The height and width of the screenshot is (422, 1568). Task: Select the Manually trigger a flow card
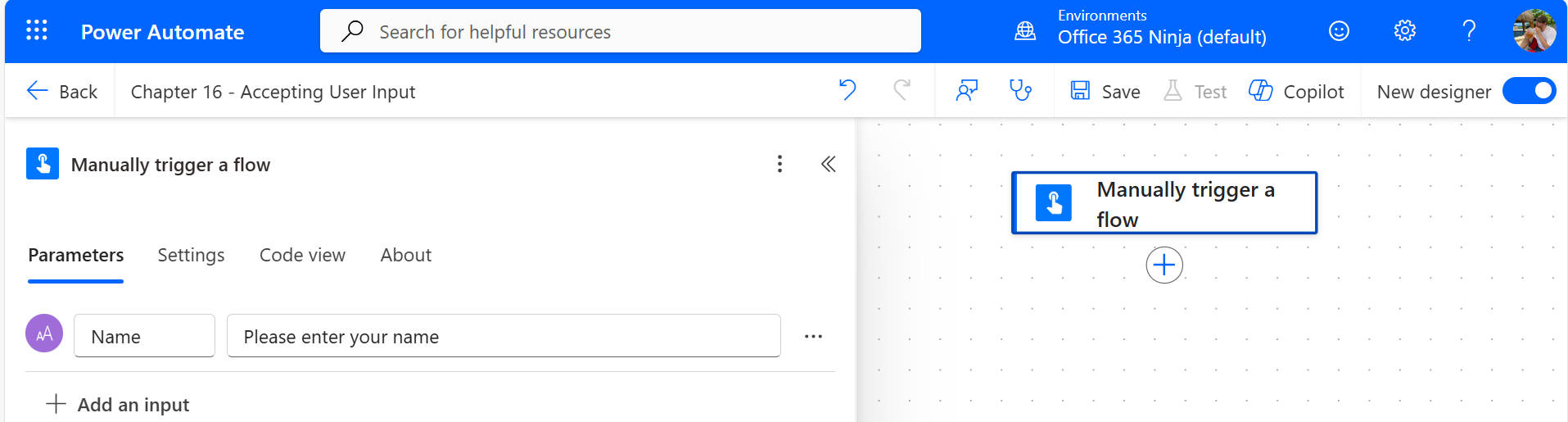pos(1164,202)
